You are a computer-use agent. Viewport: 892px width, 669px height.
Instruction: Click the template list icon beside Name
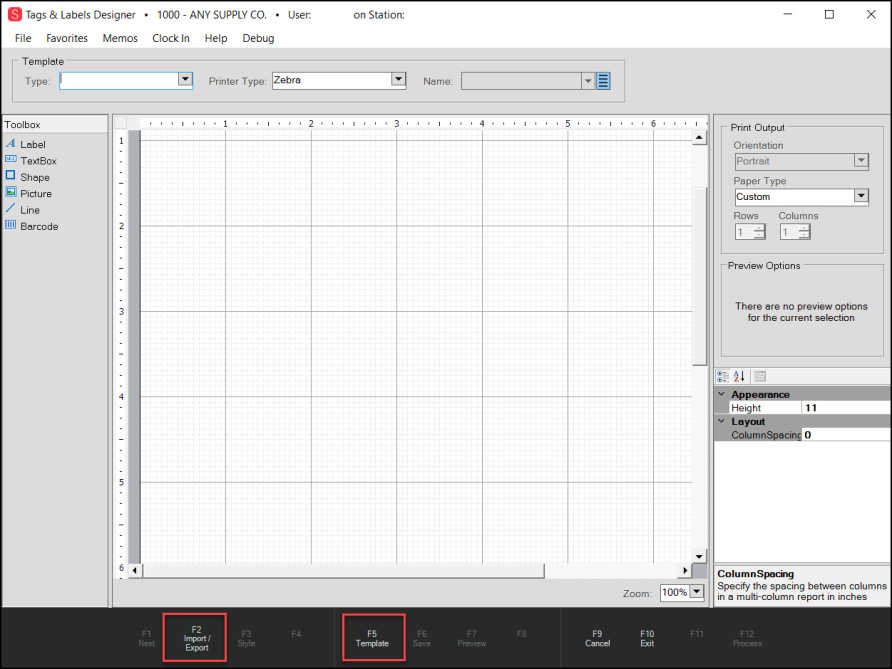(x=603, y=81)
